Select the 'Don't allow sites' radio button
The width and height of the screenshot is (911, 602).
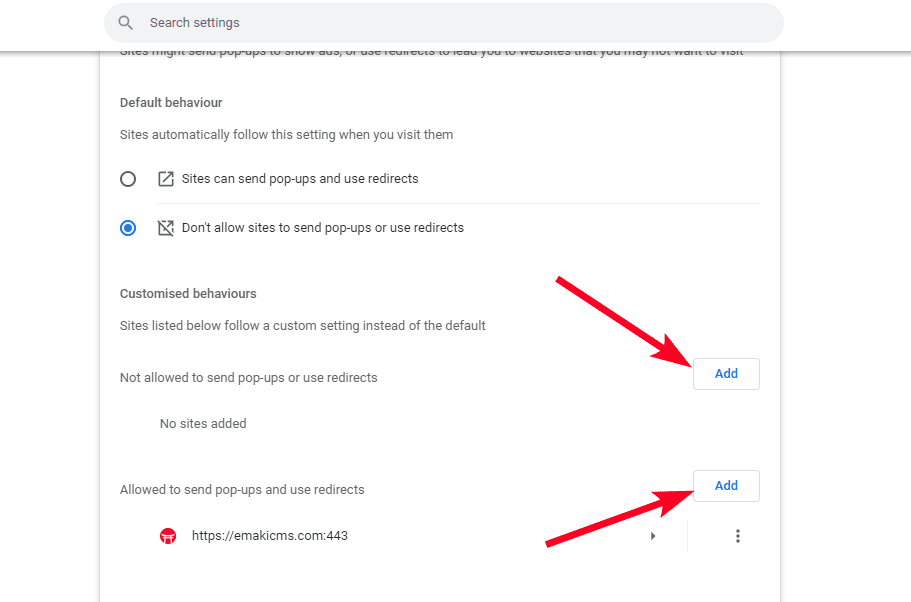click(128, 228)
